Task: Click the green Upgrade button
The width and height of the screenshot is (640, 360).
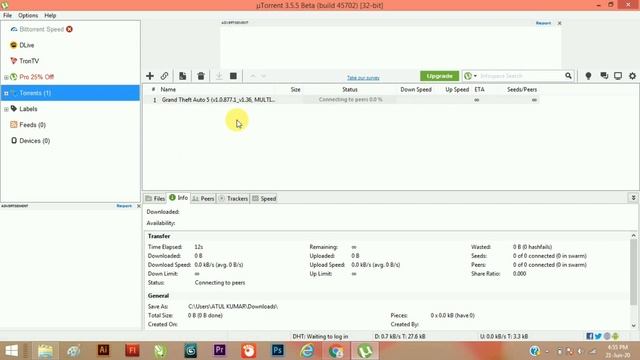Action: [x=439, y=76]
